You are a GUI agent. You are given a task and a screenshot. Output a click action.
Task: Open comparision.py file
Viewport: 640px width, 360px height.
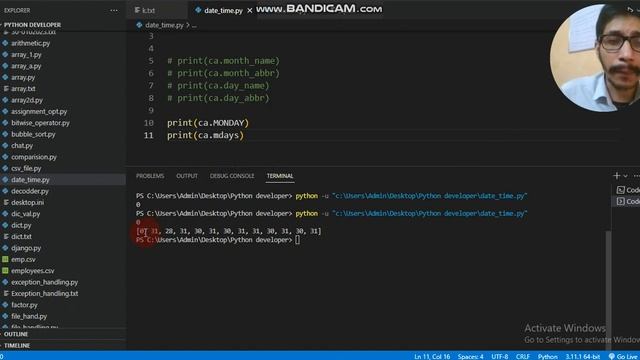click(x=34, y=157)
